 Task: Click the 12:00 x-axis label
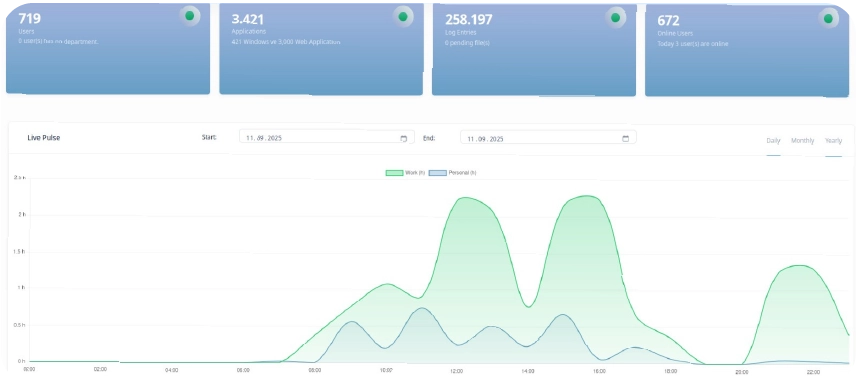(457, 371)
